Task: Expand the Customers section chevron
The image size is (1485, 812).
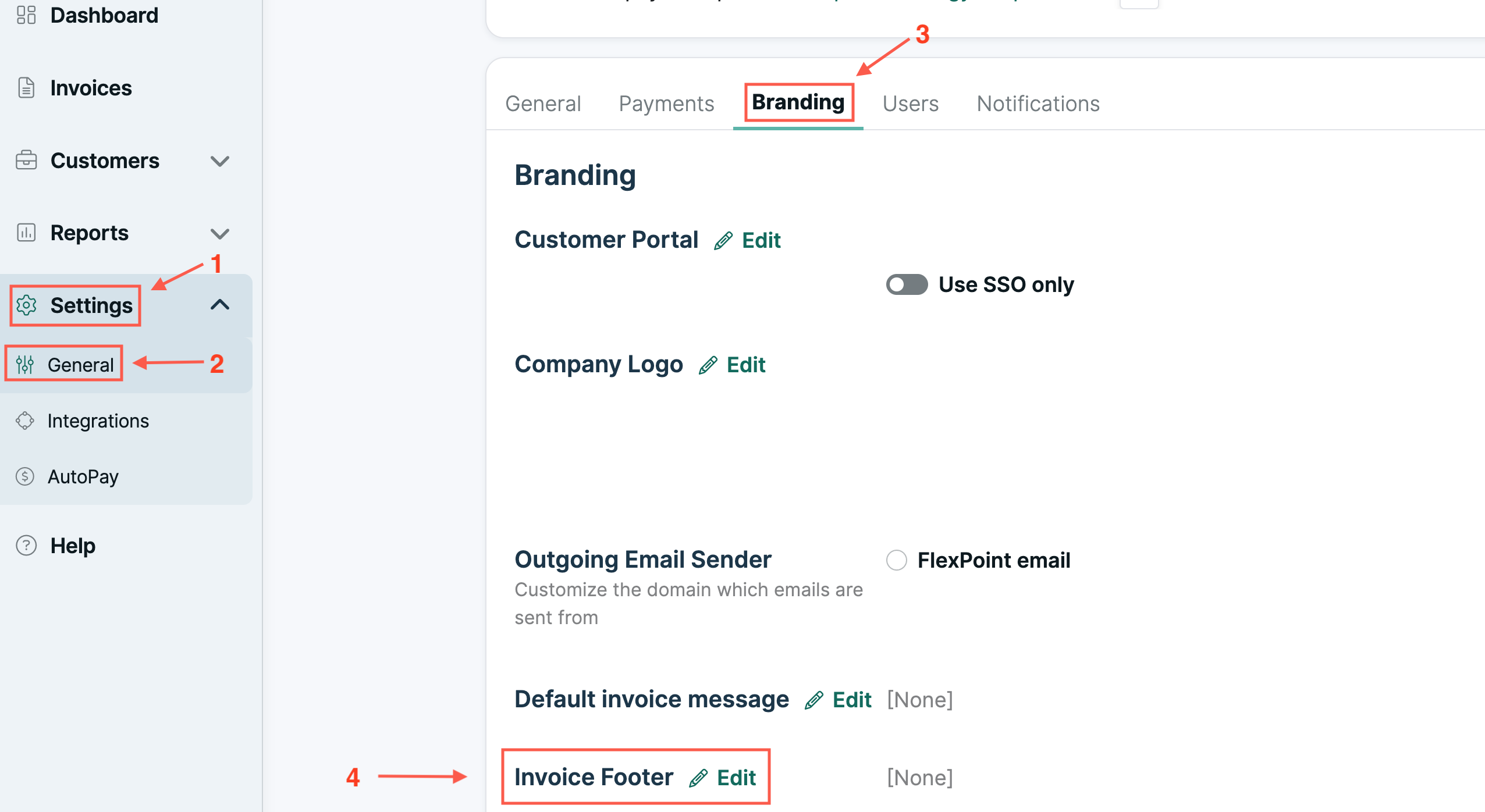Action: click(221, 161)
